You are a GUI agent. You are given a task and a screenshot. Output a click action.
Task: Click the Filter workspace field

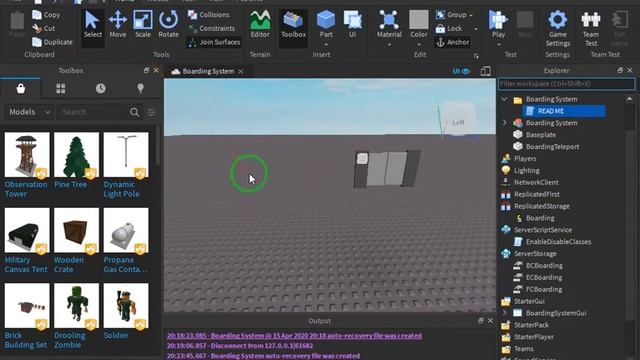(x=566, y=84)
